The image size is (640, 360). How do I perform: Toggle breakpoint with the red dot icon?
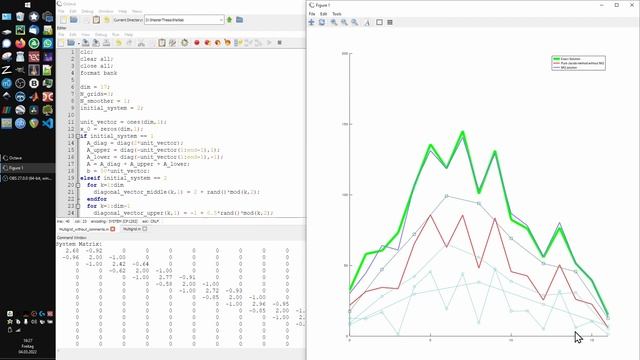[197, 42]
